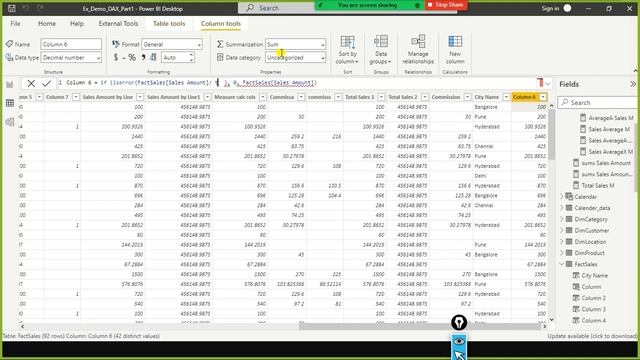This screenshot has width=640, height=360.
Task: Switch to Report view icon
Action: pos(10,84)
